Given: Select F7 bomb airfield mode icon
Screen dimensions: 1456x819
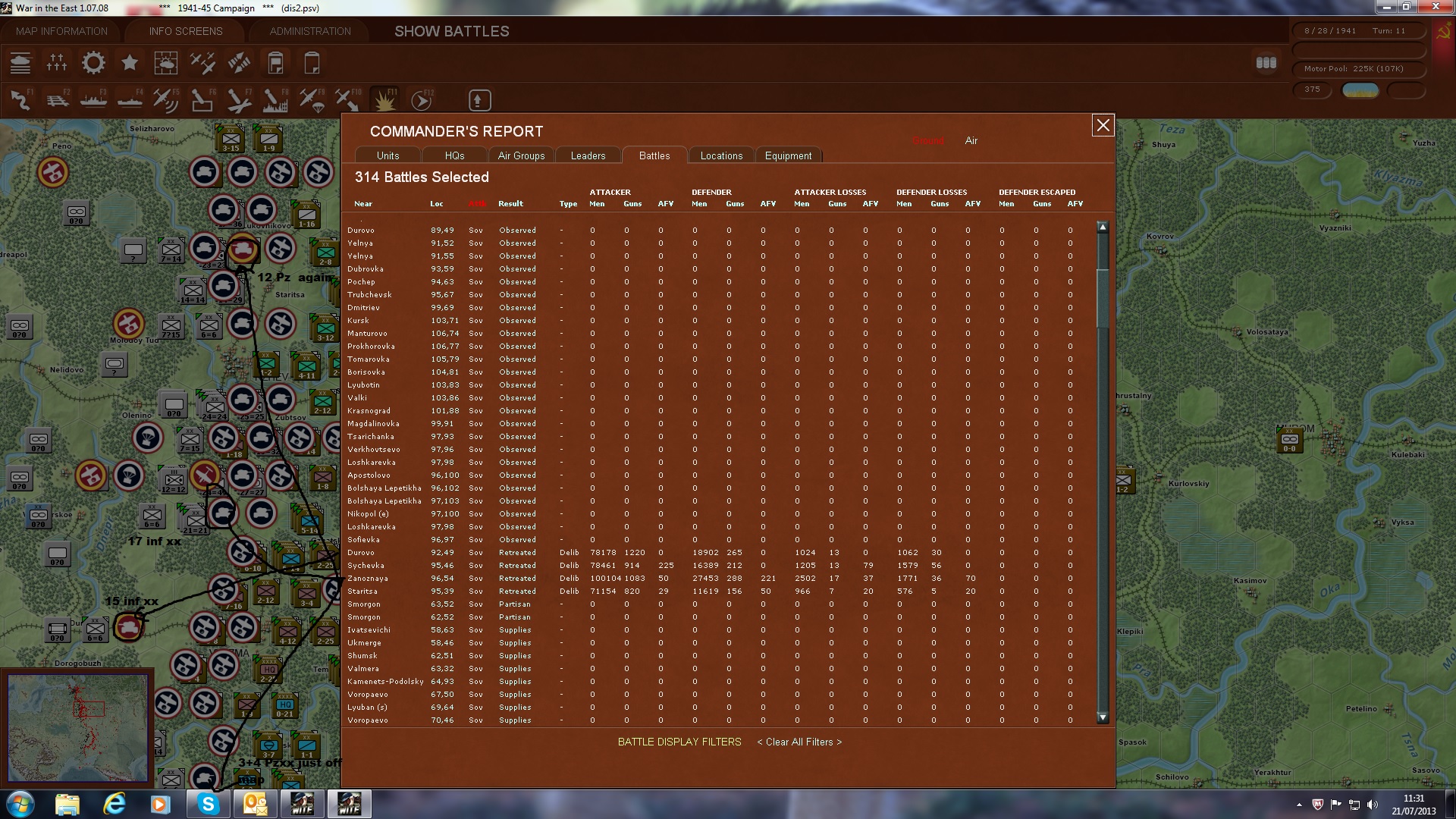Looking at the screenshot, I should [239, 100].
